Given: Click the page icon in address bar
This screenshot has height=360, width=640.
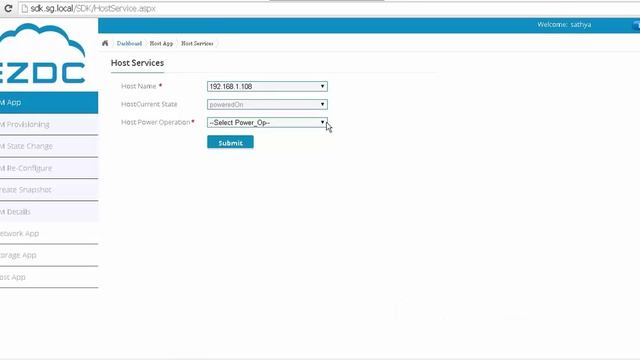Looking at the screenshot, I should (24, 9).
